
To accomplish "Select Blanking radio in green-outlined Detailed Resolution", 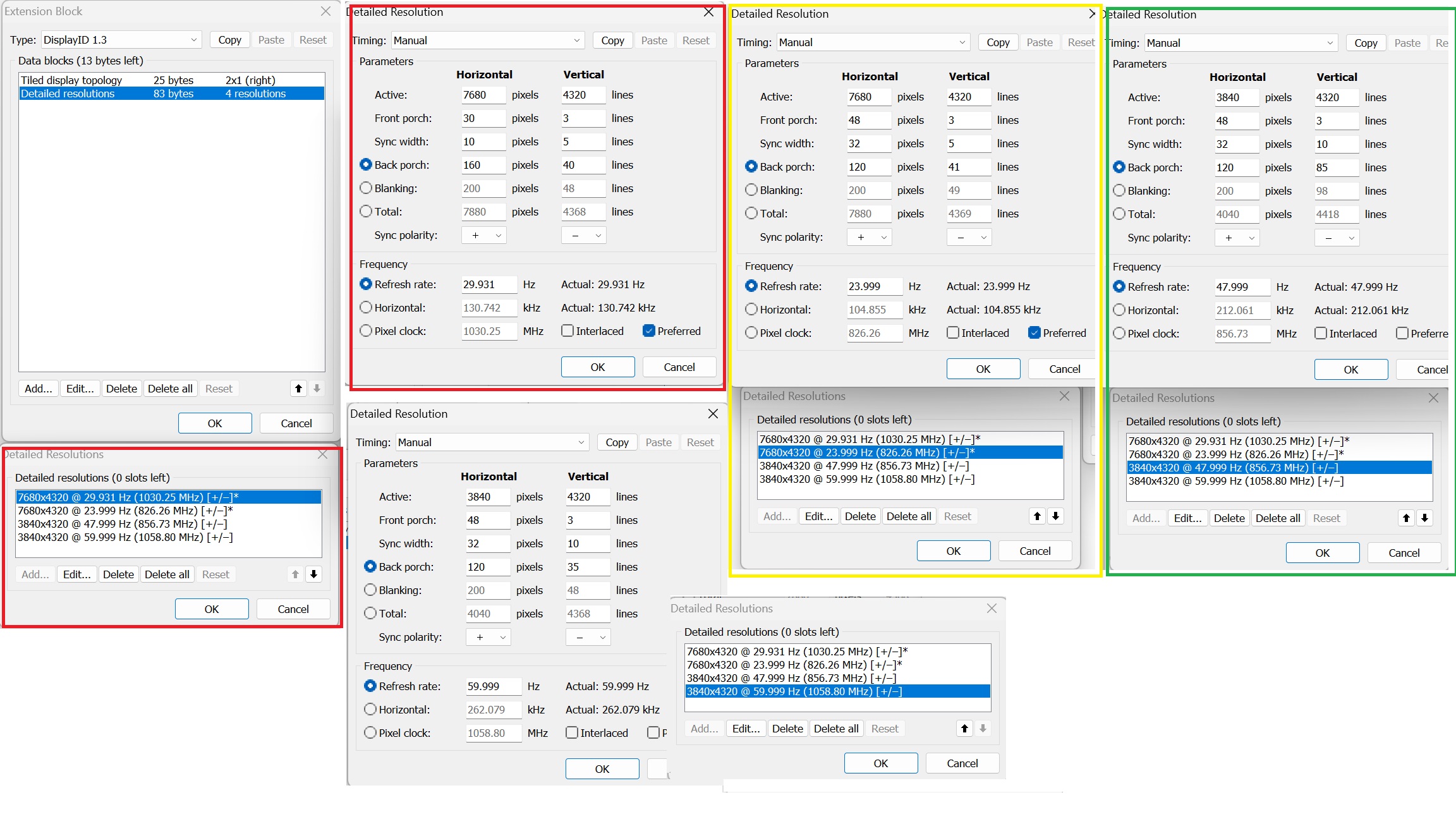I will tap(1119, 191).
